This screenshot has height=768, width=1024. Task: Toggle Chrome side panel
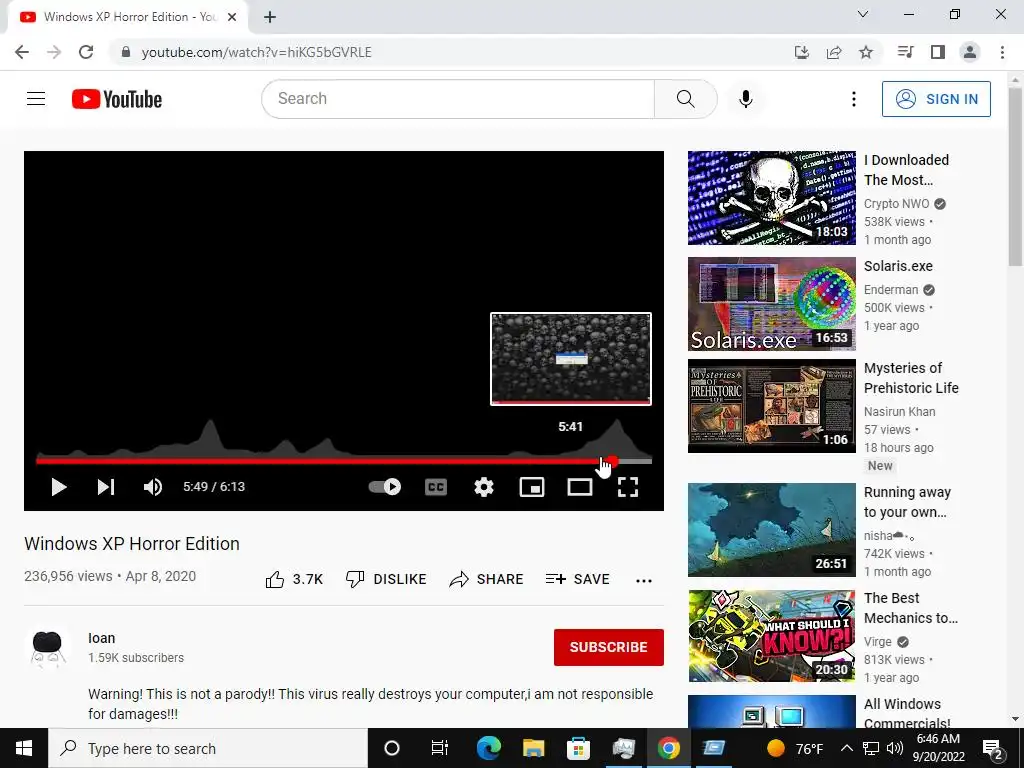pos(938,52)
